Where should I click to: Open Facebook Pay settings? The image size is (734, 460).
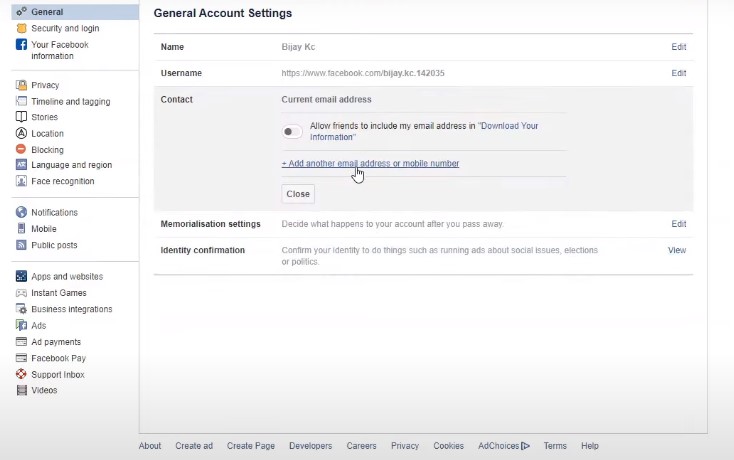point(59,358)
